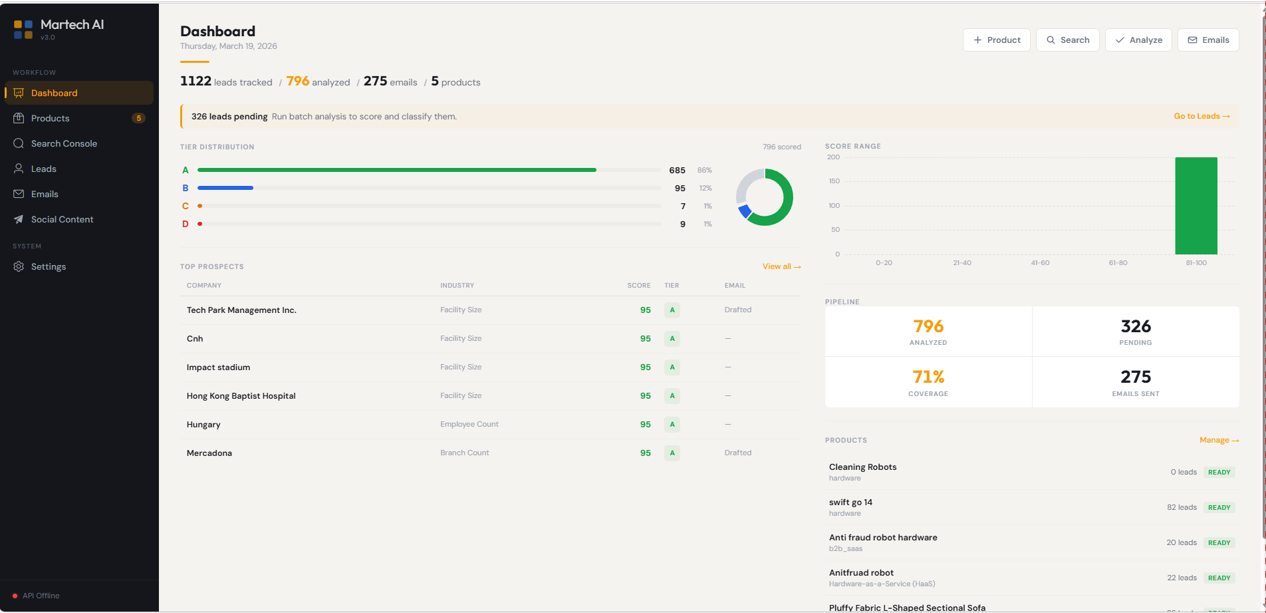Click the 82 leads count for swift go 14
Screen dimensions: 1266x613
[x=1182, y=507]
